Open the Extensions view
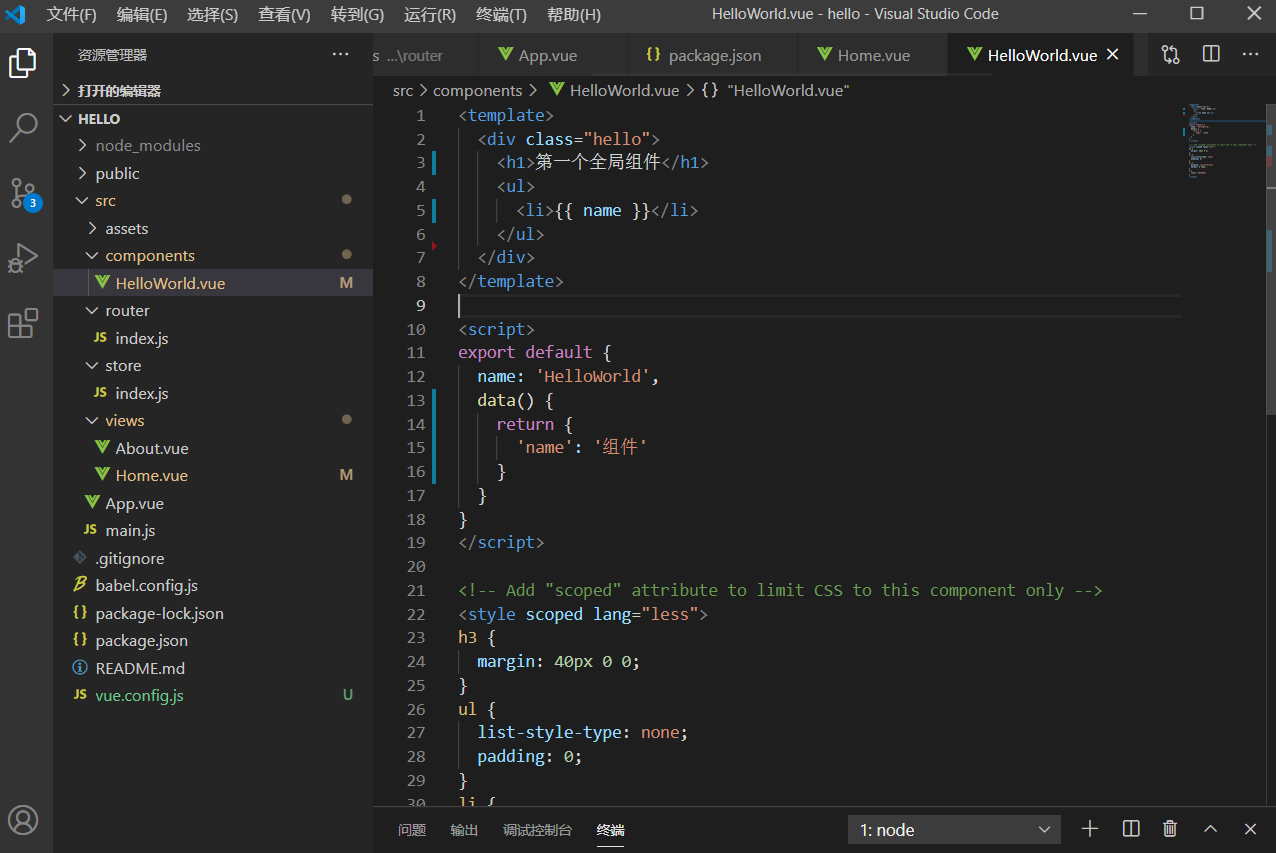 [23, 323]
